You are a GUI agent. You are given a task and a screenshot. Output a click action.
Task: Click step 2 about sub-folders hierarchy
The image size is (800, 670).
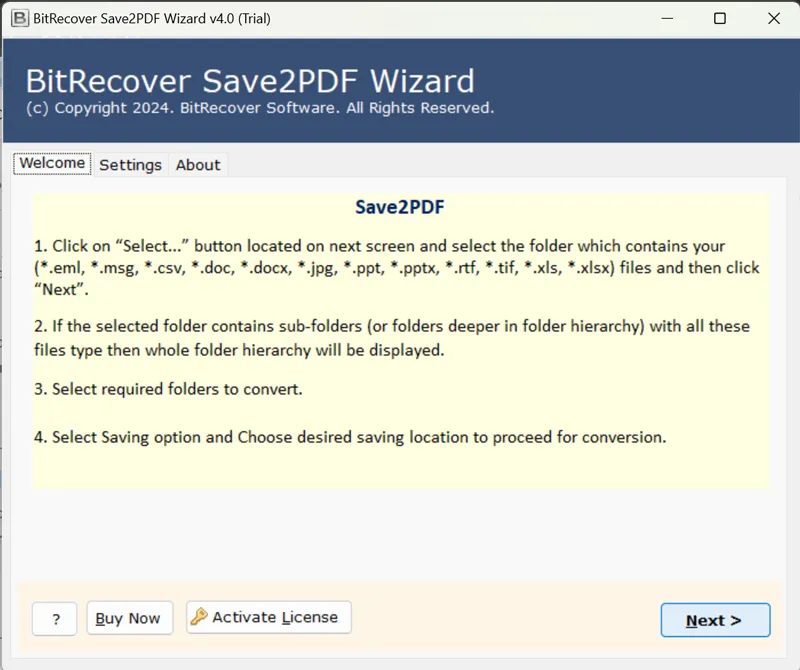(392, 338)
